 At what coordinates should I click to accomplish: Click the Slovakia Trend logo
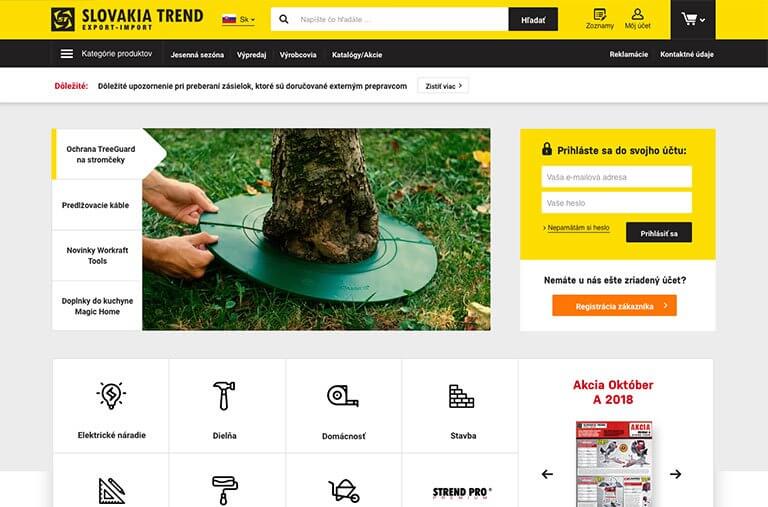[127, 20]
